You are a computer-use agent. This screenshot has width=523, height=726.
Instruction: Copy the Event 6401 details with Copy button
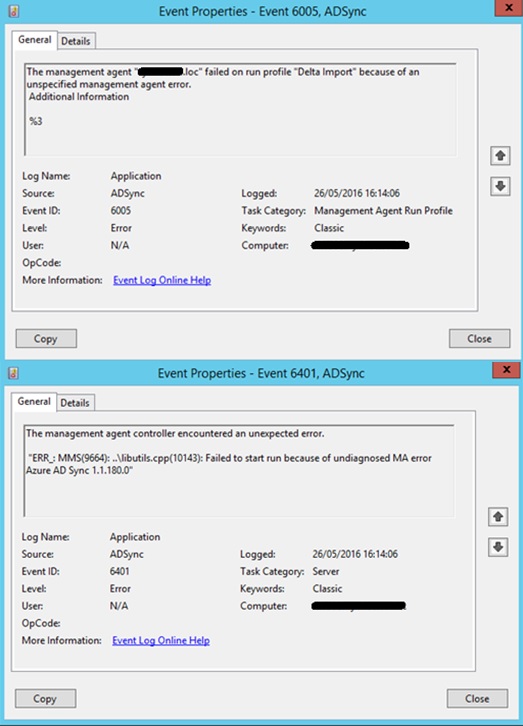[x=45, y=698]
